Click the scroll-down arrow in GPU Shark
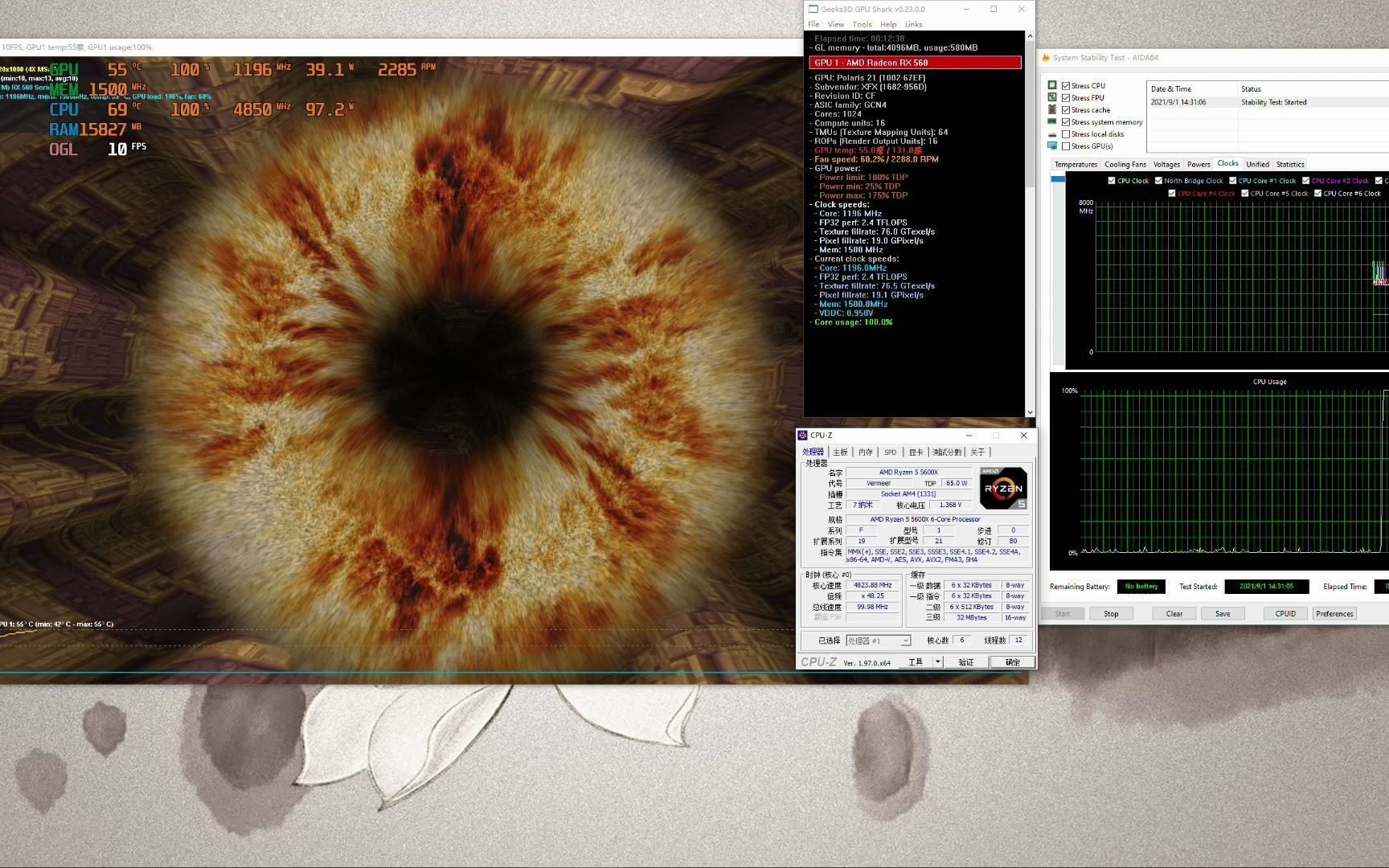 1030,411
